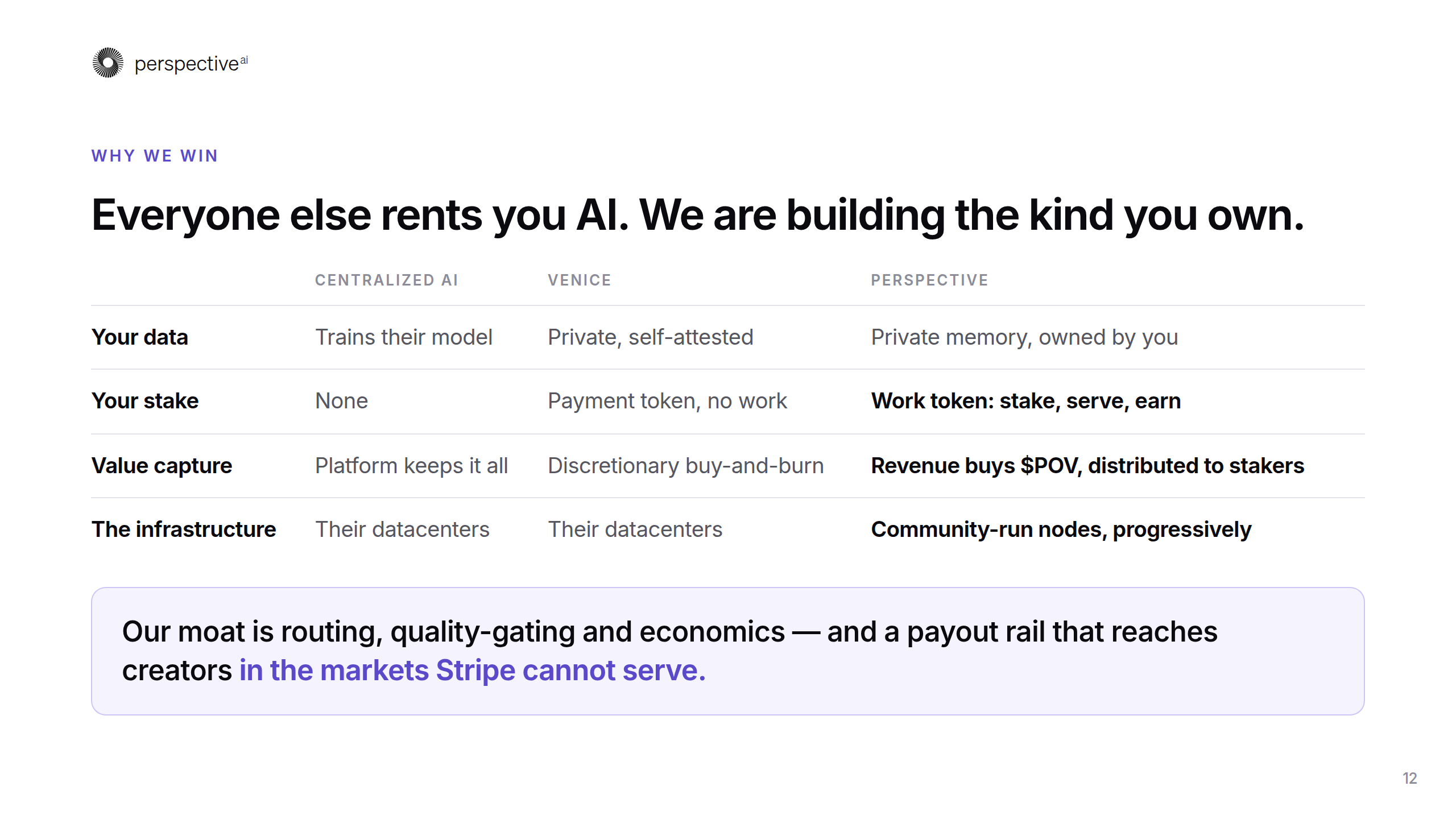The width and height of the screenshot is (1456, 819).
Task: Click Community-run nodes, progressively cell
Action: (x=1061, y=530)
